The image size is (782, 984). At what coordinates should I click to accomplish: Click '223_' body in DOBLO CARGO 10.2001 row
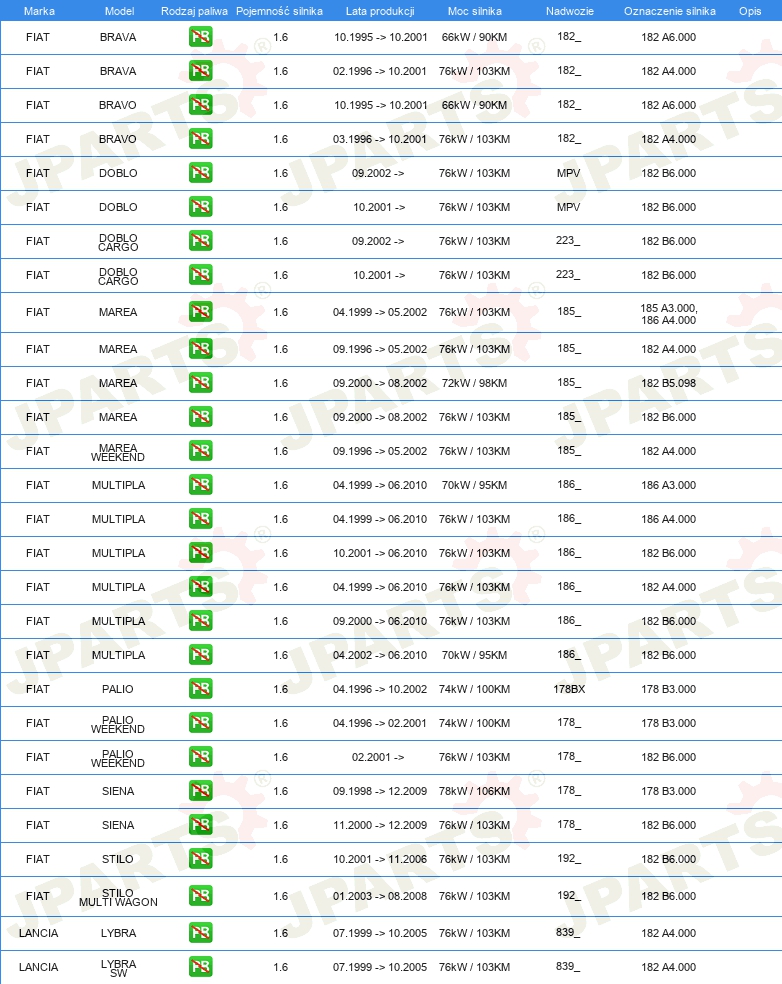pos(568,274)
